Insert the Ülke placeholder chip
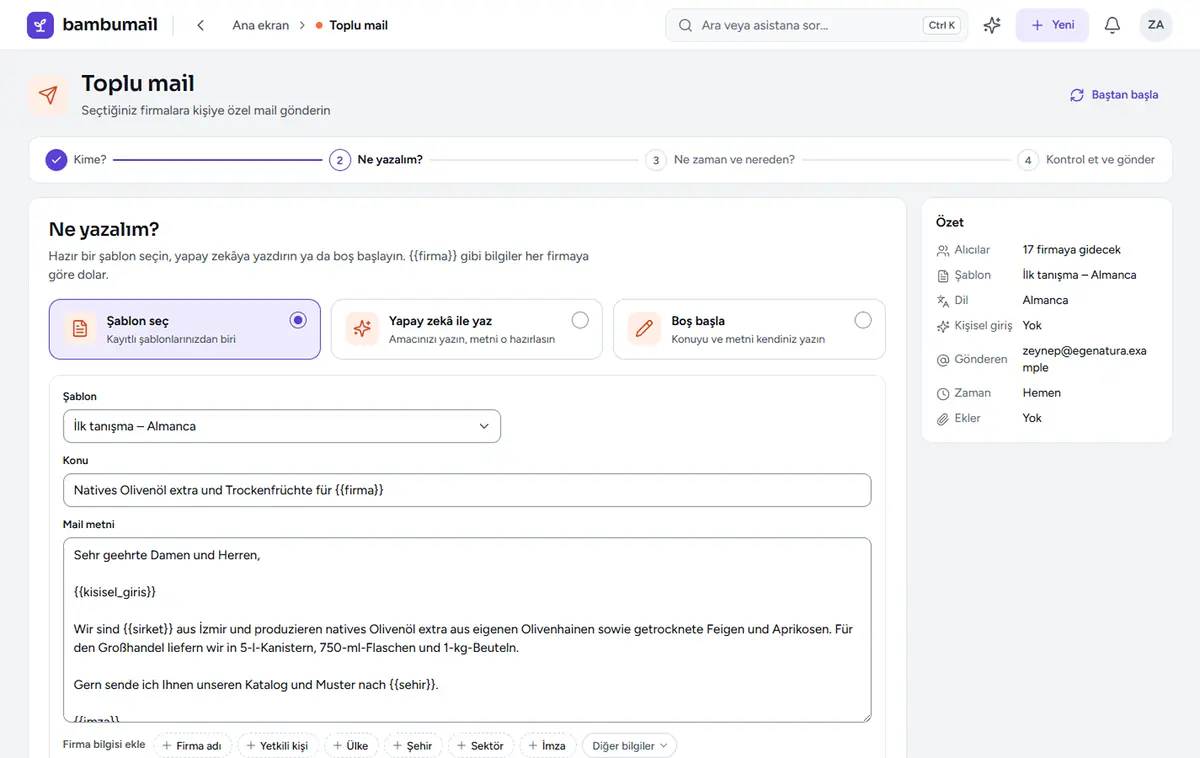This screenshot has height=758, width=1200. [x=351, y=746]
